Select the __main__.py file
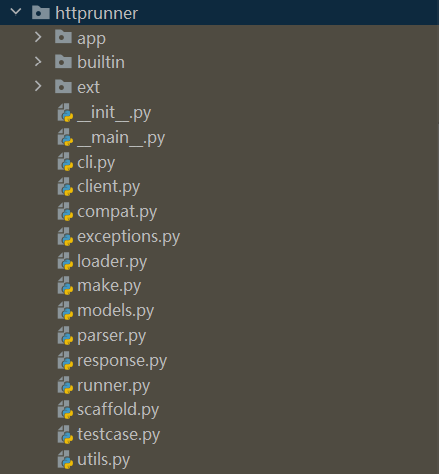 [121, 138]
